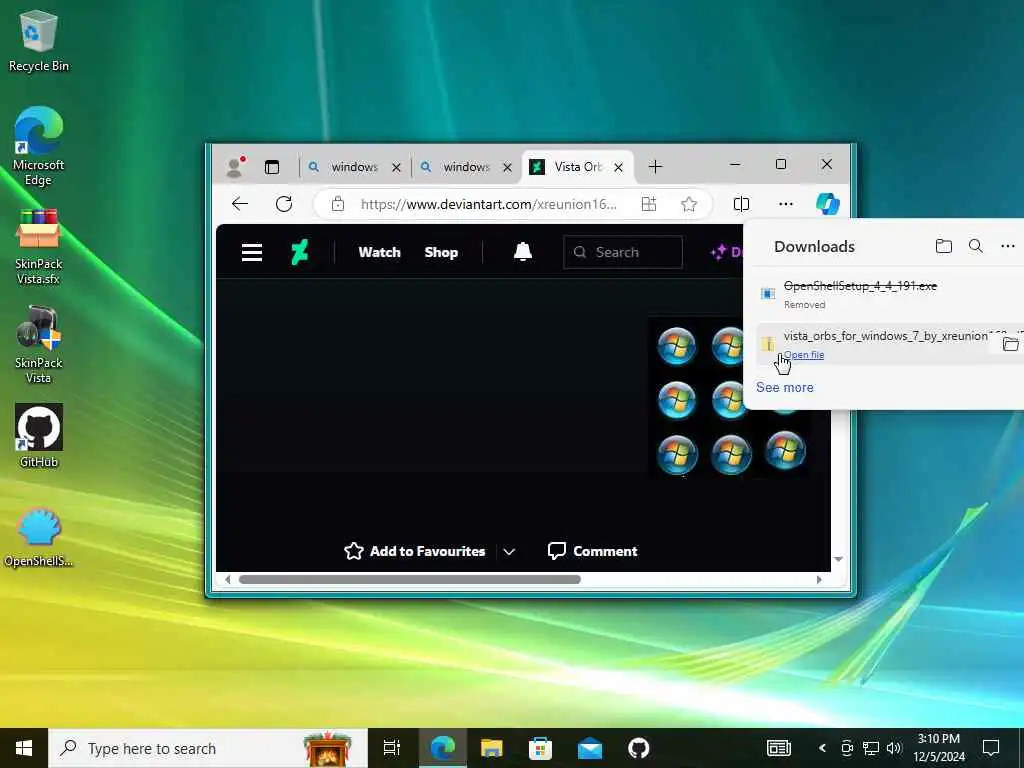Click the taskbar search box
Image resolution: width=1024 pixels, height=768 pixels.
tap(208, 748)
